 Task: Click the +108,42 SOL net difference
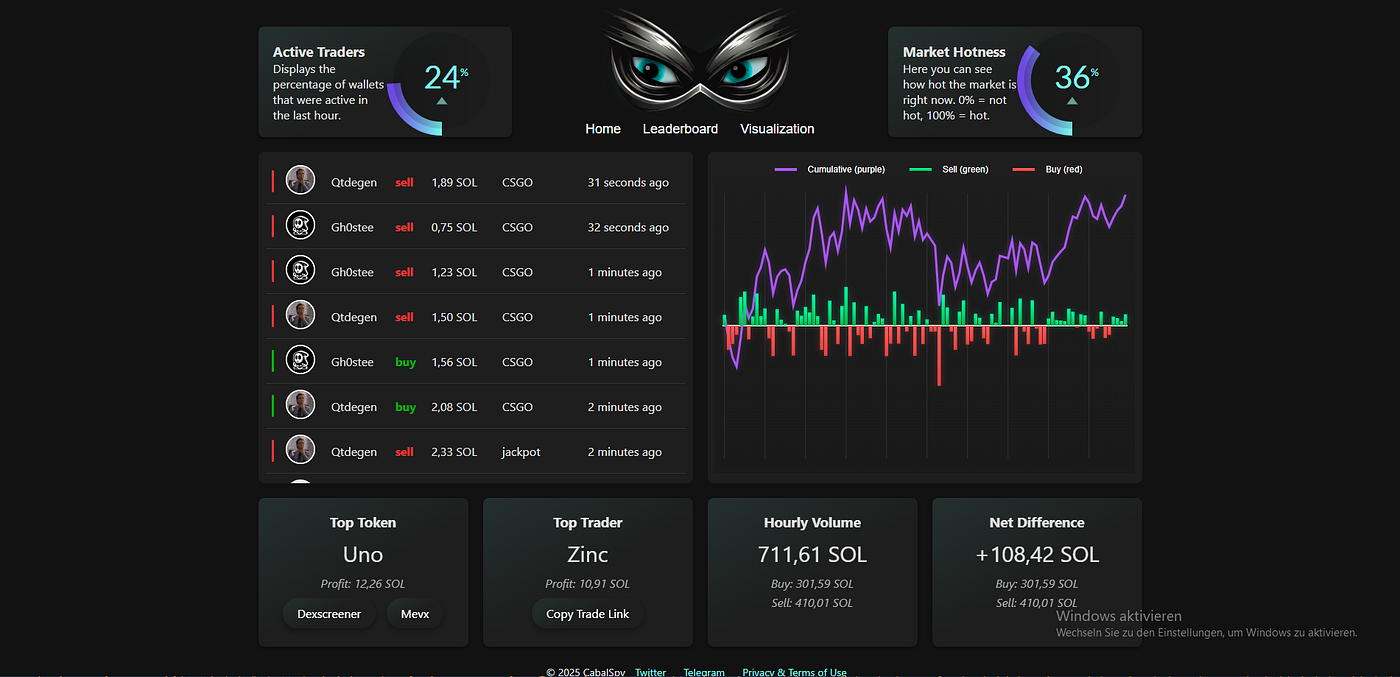(x=1037, y=555)
